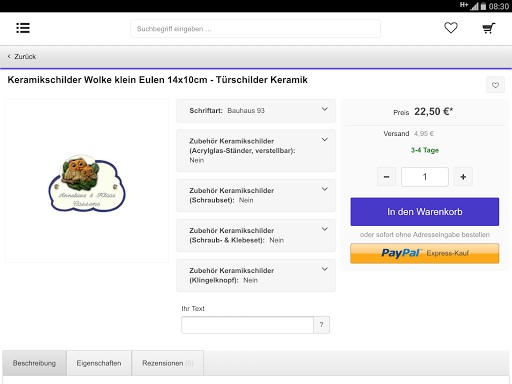512x384 pixels.
Task: Expand the Schriftart Bauhaus 93 dropdown
Action: coord(256,111)
